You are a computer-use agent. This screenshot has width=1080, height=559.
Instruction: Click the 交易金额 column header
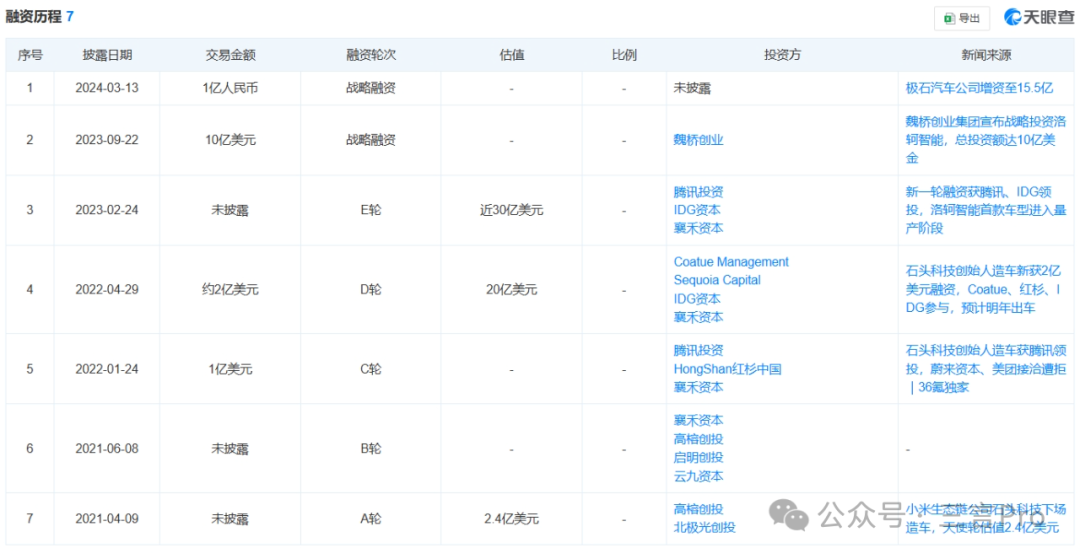(230, 55)
